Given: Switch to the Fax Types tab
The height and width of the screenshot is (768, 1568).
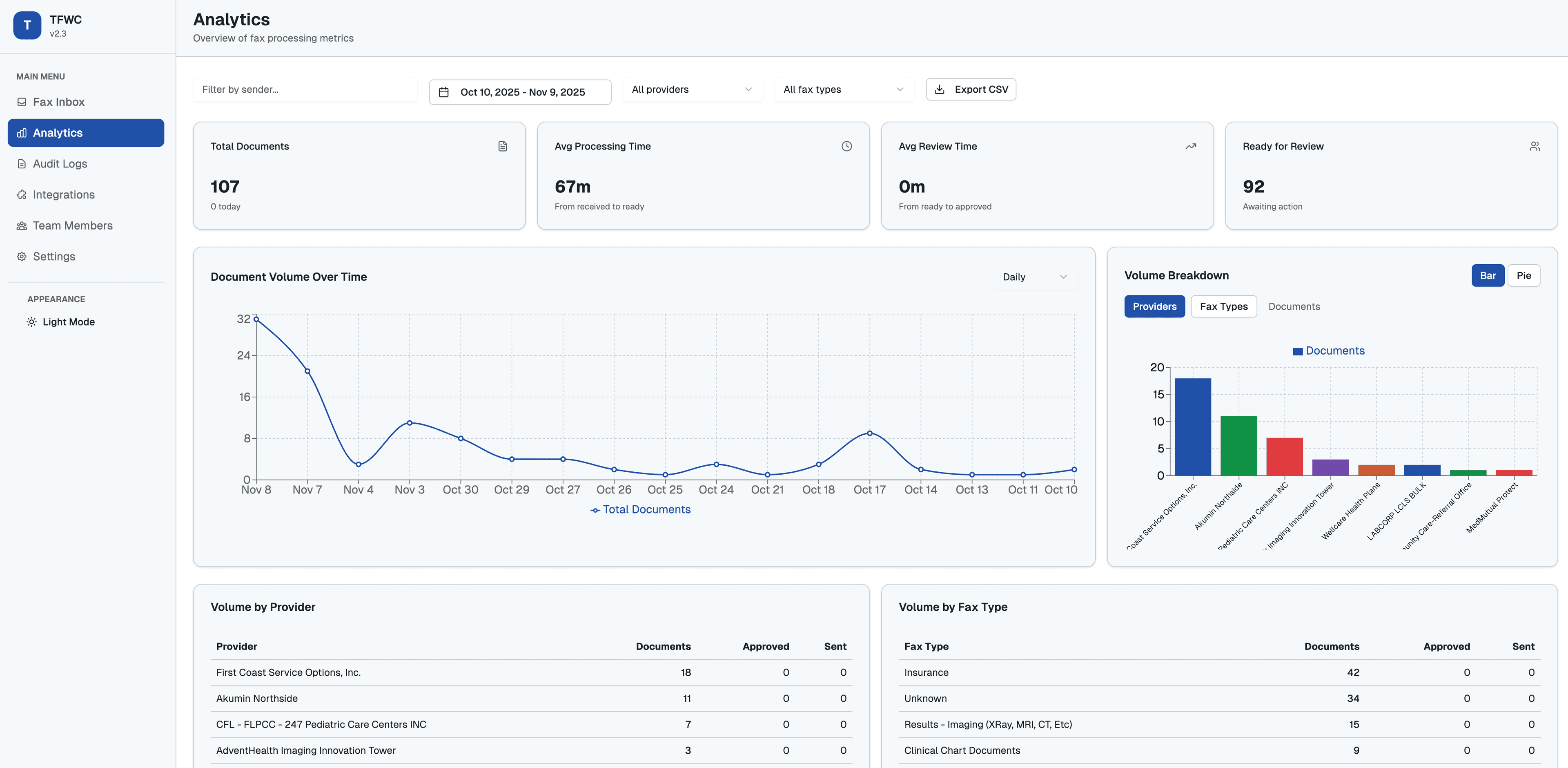Looking at the screenshot, I should [x=1223, y=306].
